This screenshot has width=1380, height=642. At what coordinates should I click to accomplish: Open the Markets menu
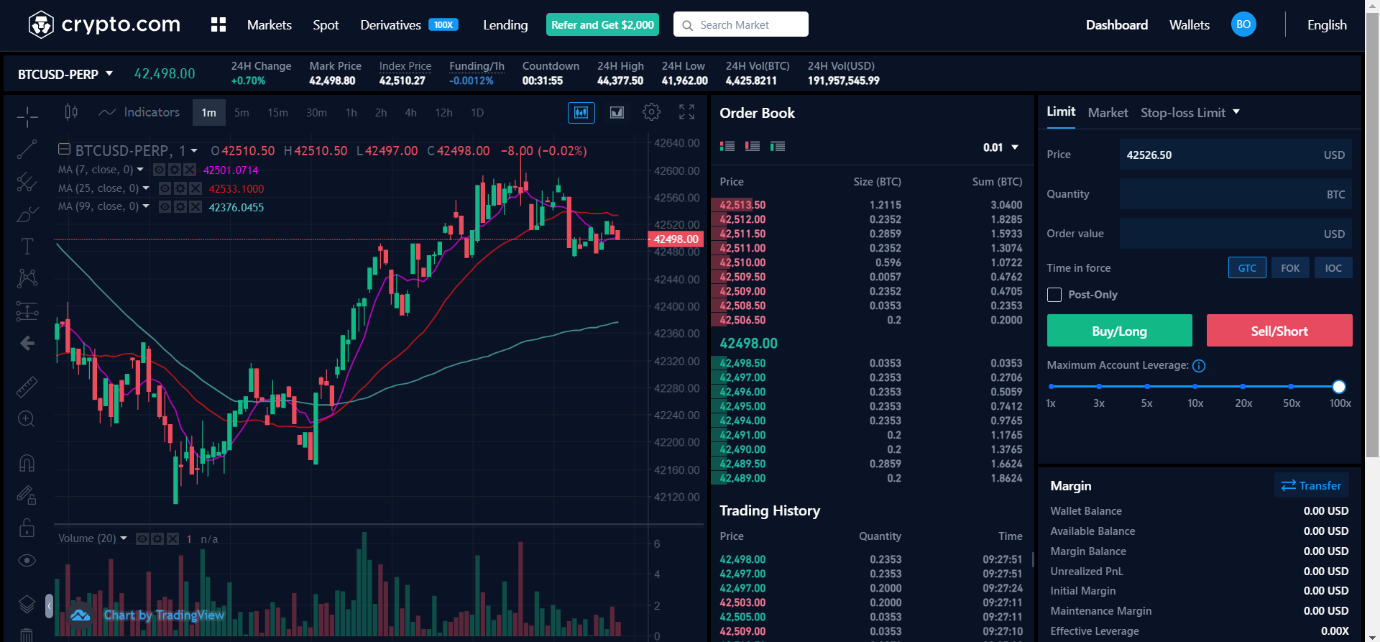click(269, 25)
